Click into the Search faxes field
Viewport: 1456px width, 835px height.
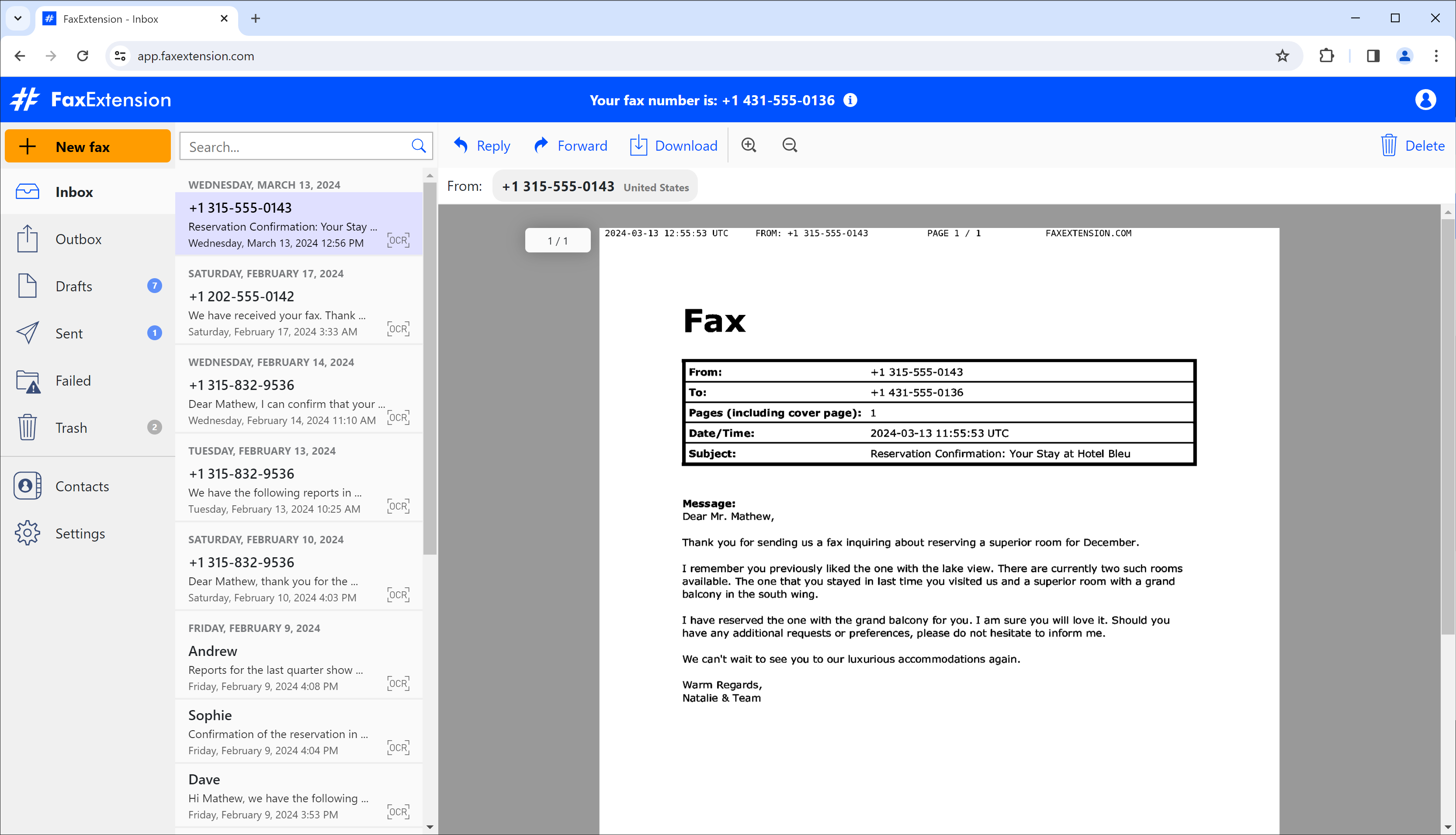click(295, 147)
